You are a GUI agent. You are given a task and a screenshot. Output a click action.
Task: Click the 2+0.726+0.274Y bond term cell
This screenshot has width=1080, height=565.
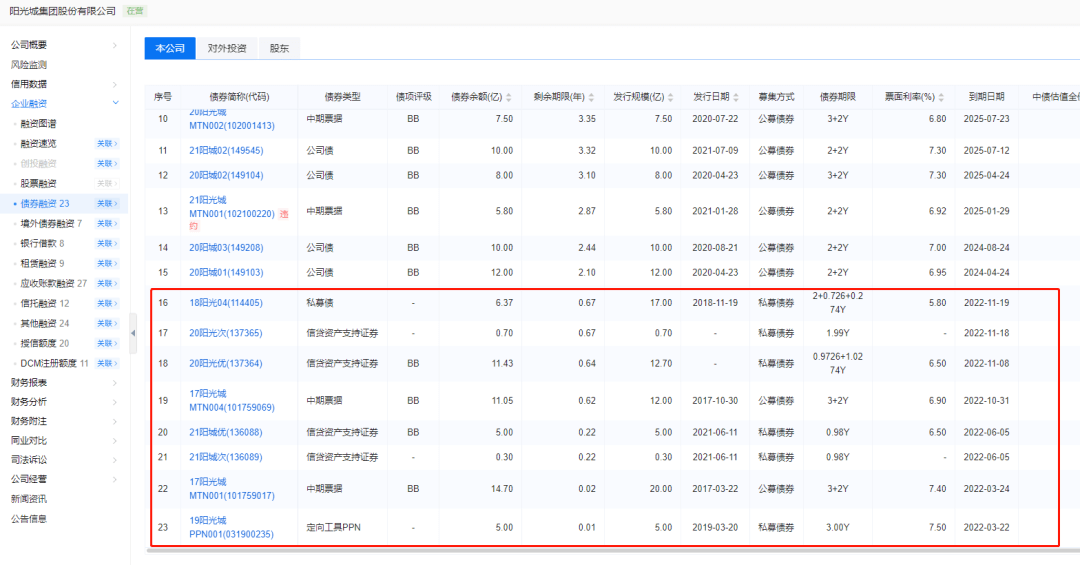(x=838, y=303)
